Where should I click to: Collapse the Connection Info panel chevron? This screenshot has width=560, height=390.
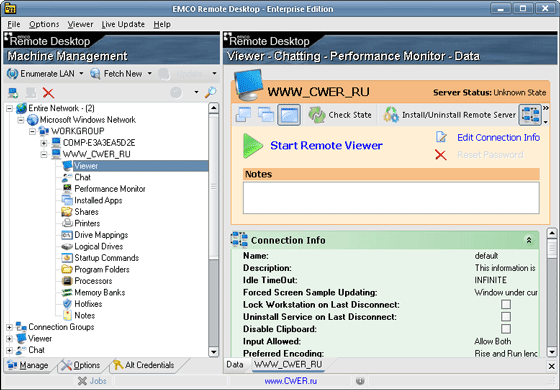(x=529, y=240)
